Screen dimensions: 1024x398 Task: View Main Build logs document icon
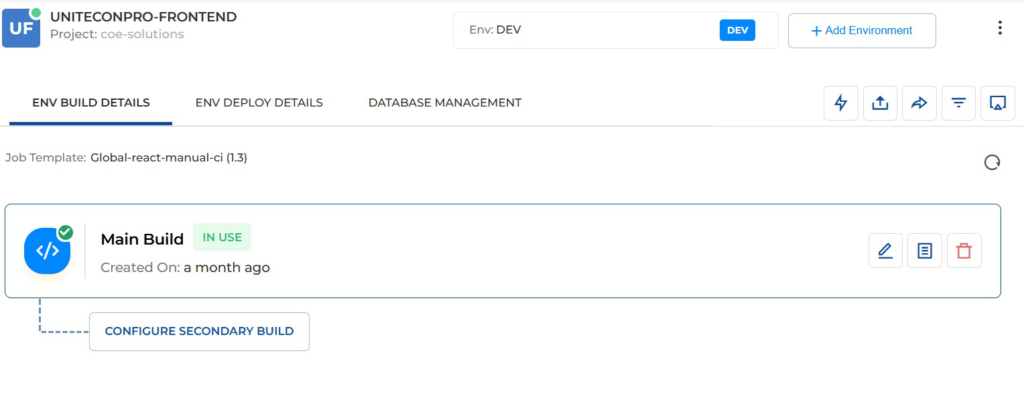(925, 250)
